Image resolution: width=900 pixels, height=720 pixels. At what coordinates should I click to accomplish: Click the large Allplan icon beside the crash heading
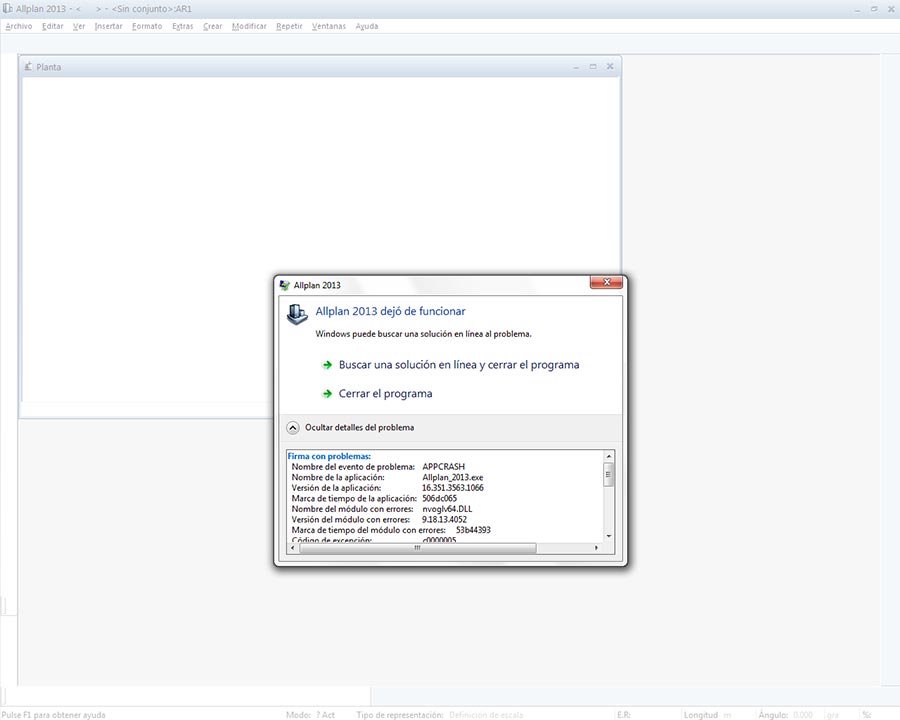(297, 313)
